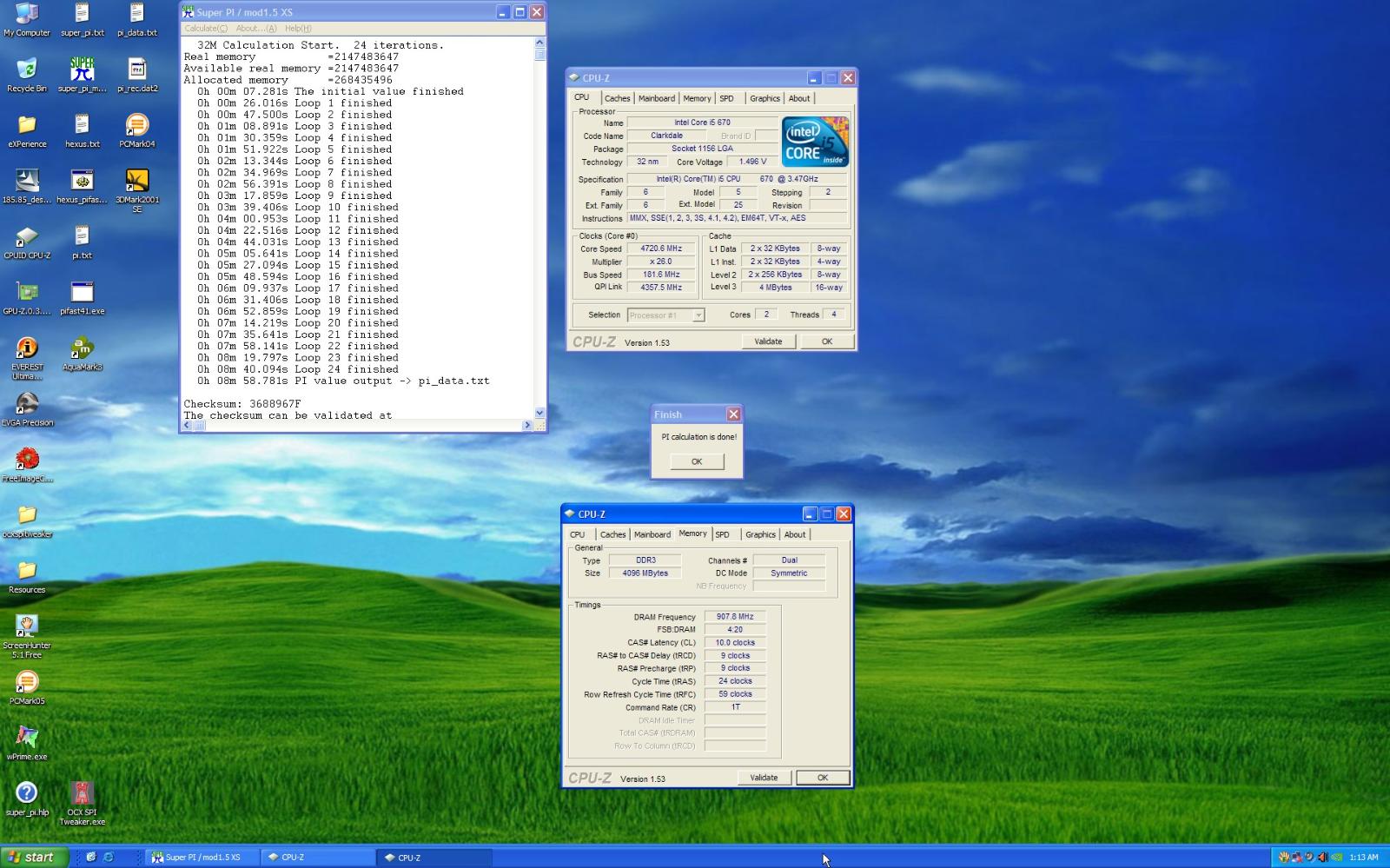Launch pifast41.exe desktop icon

83,298
